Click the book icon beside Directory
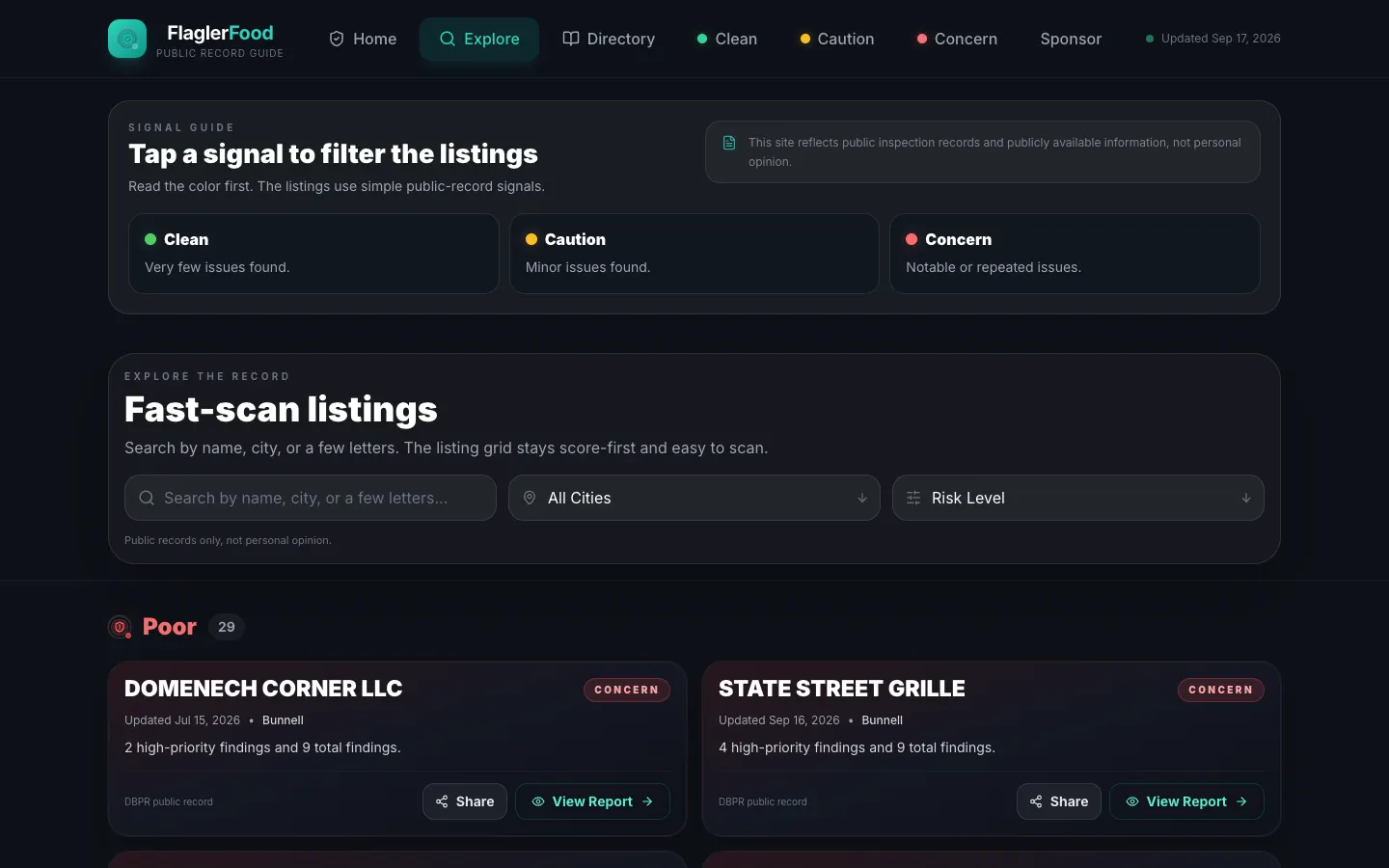 coord(571,39)
